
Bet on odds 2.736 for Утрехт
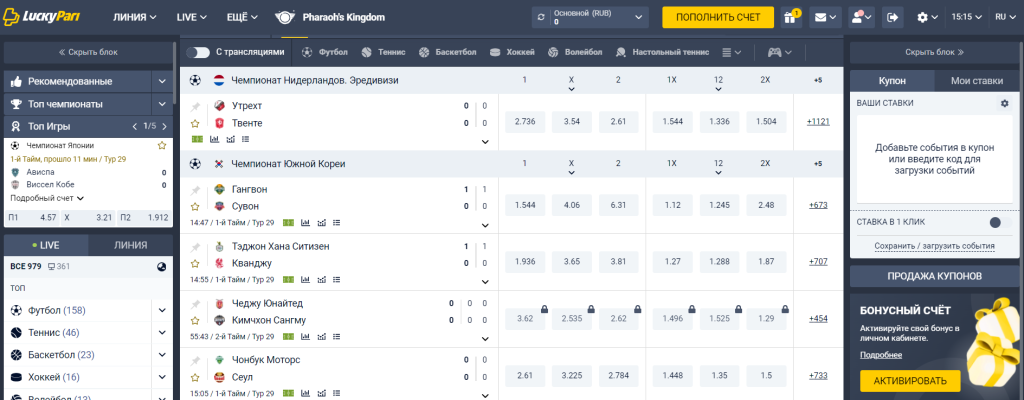[x=525, y=122]
